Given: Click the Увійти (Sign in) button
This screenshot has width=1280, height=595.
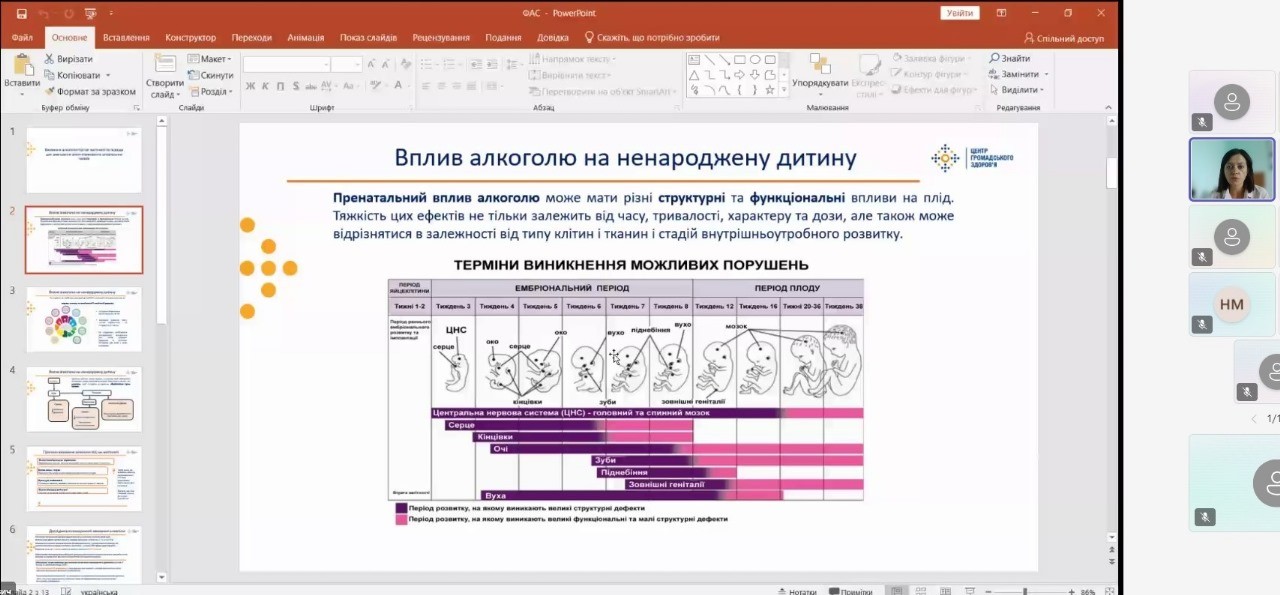Looking at the screenshot, I should pos(959,13).
